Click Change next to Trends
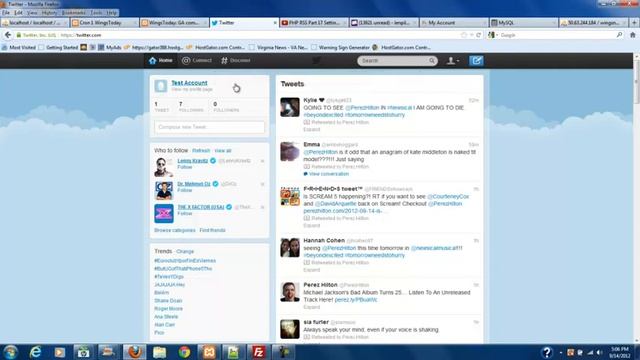This screenshot has height=360, width=640. (185, 251)
